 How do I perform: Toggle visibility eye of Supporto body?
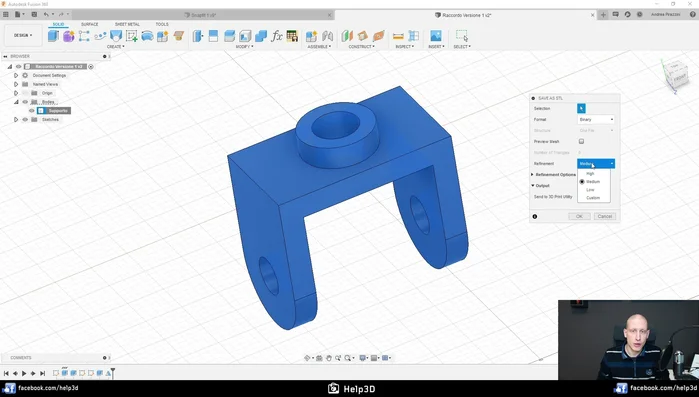click(x=32, y=111)
